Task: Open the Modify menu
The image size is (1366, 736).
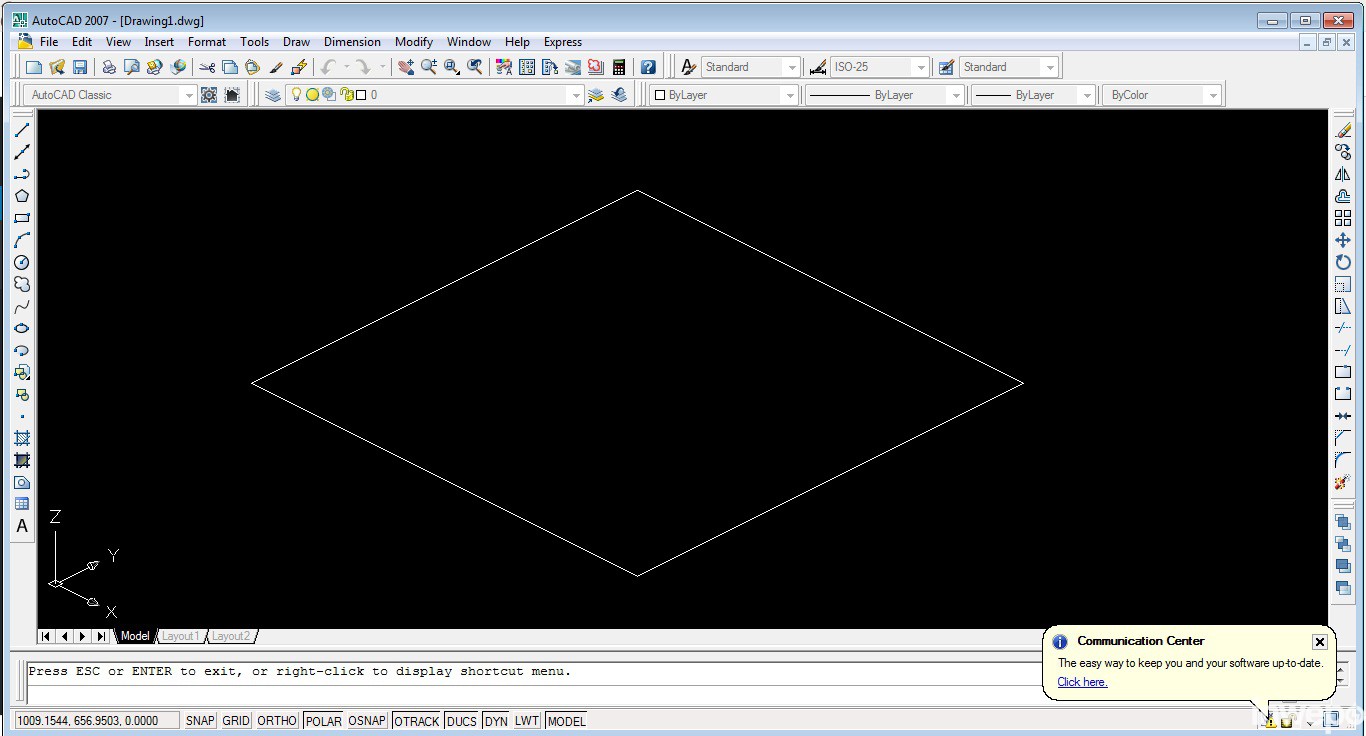Action: (413, 42)
